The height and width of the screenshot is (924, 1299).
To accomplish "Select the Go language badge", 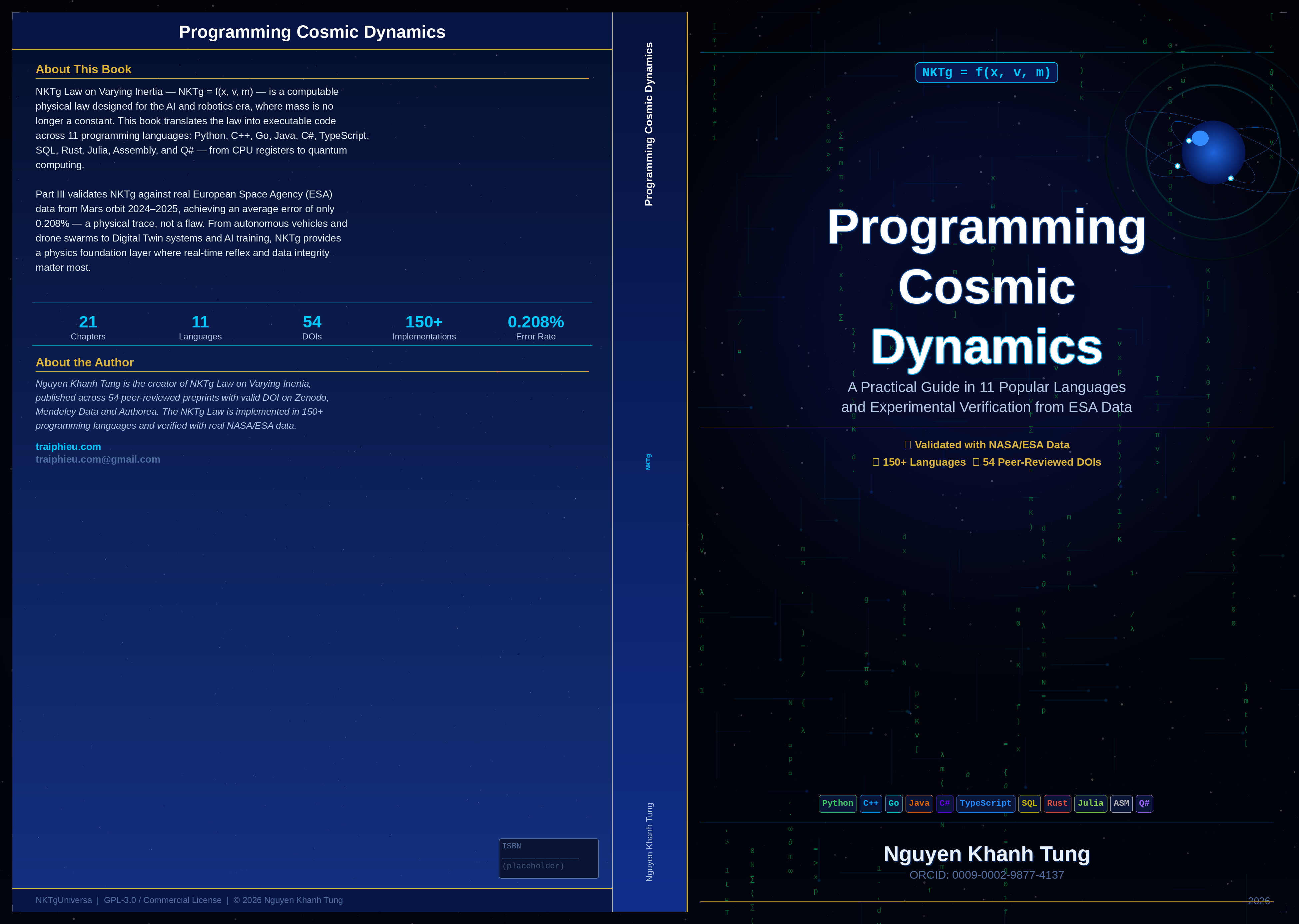I will (x=893, y=803).
